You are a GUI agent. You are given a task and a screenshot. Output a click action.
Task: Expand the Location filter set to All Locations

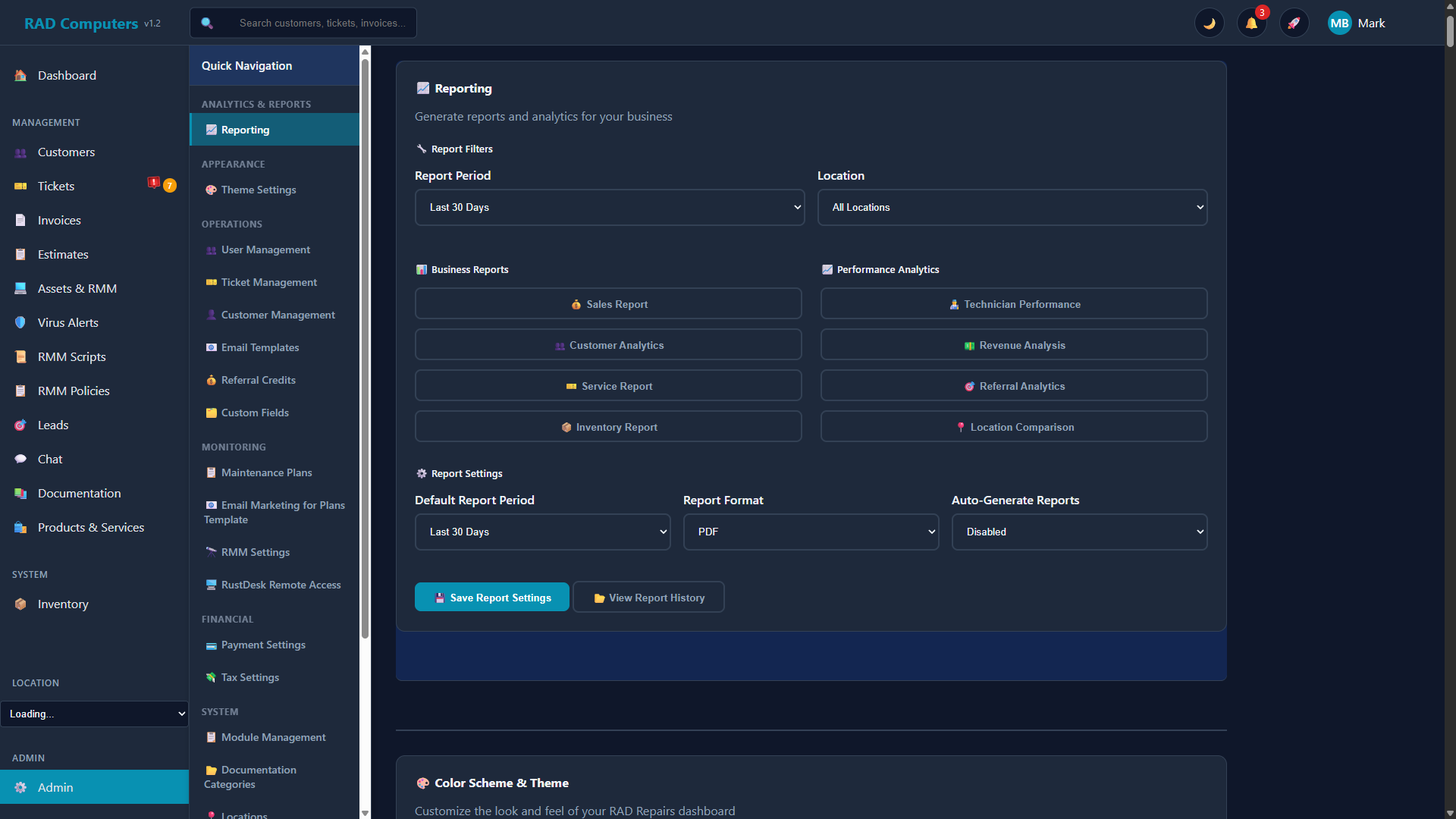[x=1012, y=207]
